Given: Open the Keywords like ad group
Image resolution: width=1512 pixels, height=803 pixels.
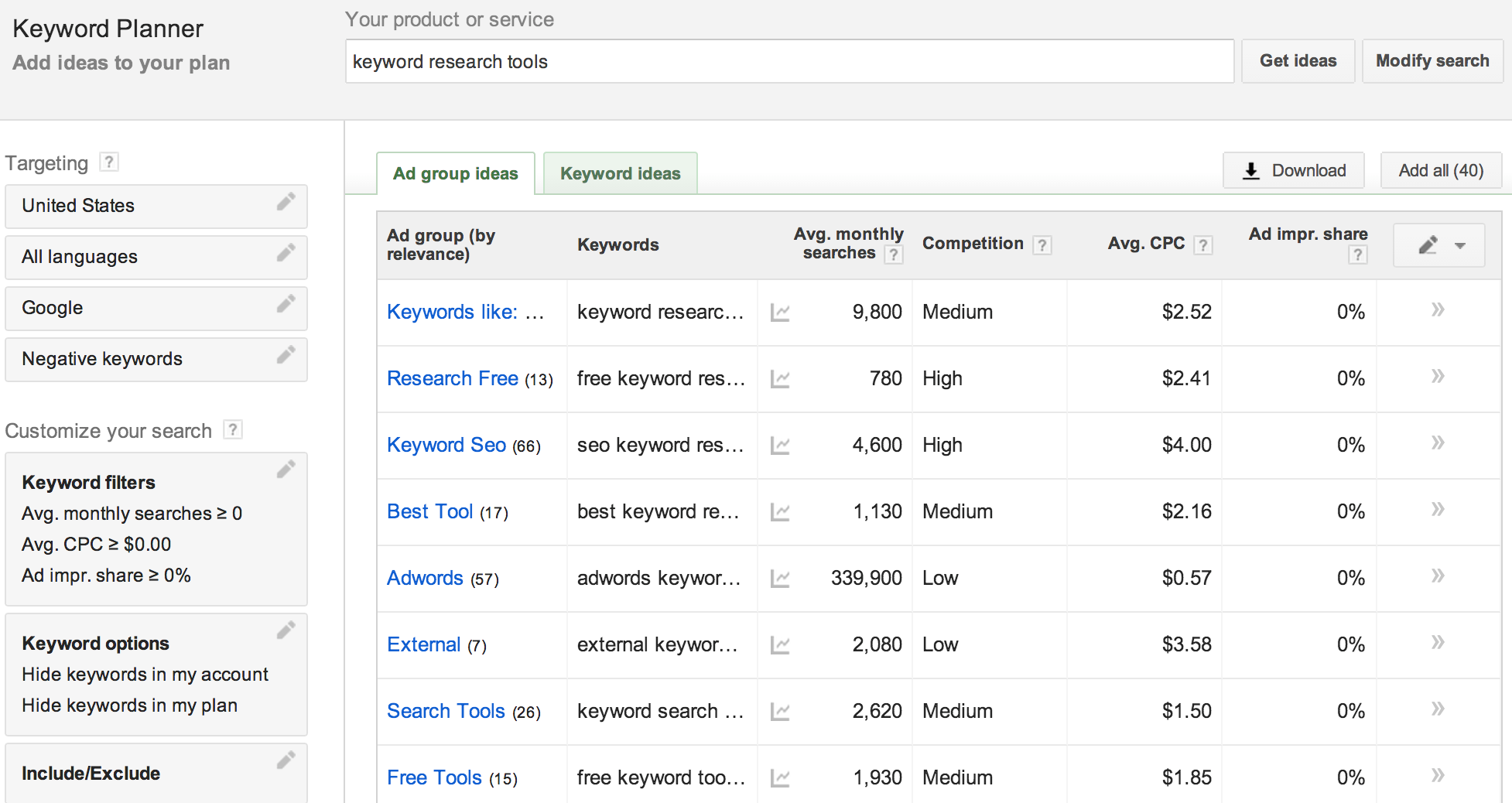Looking at the screenshot, I should click(x=465, y=312).
